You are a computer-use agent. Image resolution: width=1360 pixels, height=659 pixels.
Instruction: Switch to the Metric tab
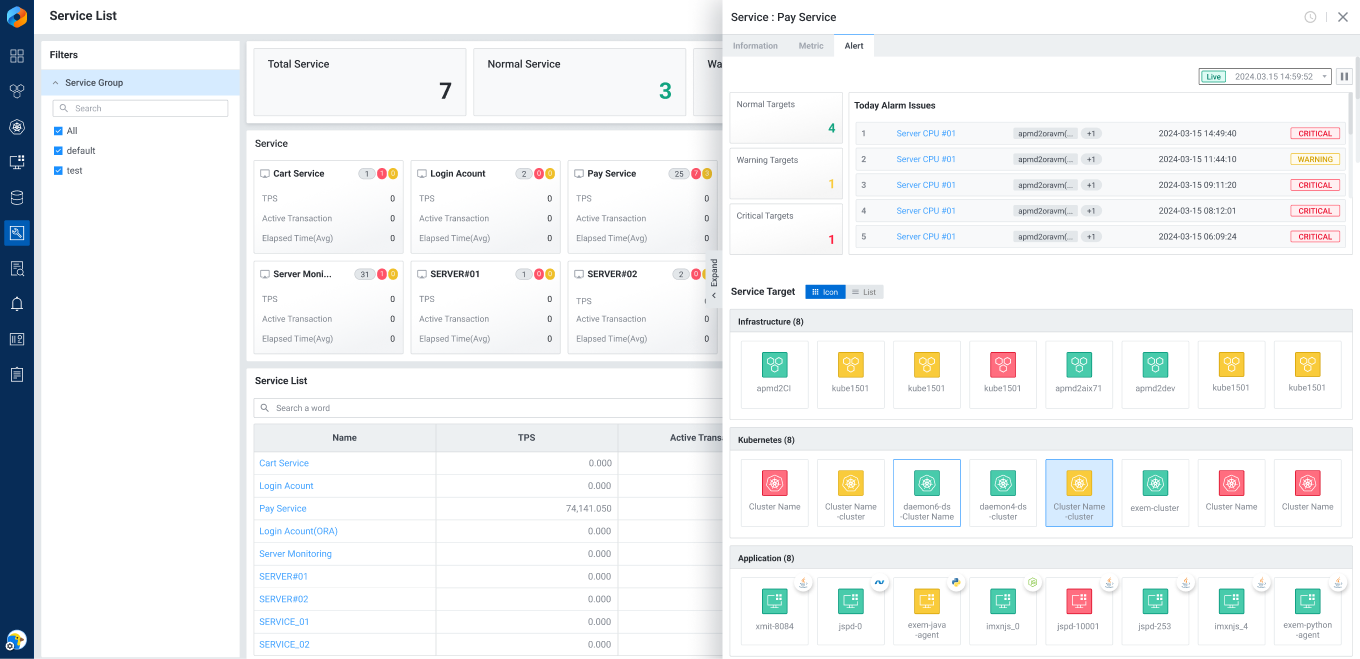coord(811,46)
